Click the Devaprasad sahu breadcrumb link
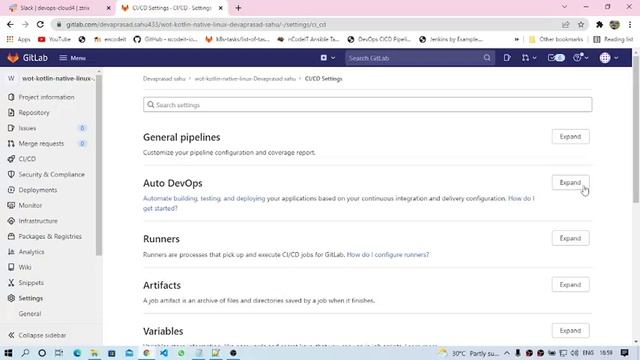640x360 pixels. coord(164,79)
